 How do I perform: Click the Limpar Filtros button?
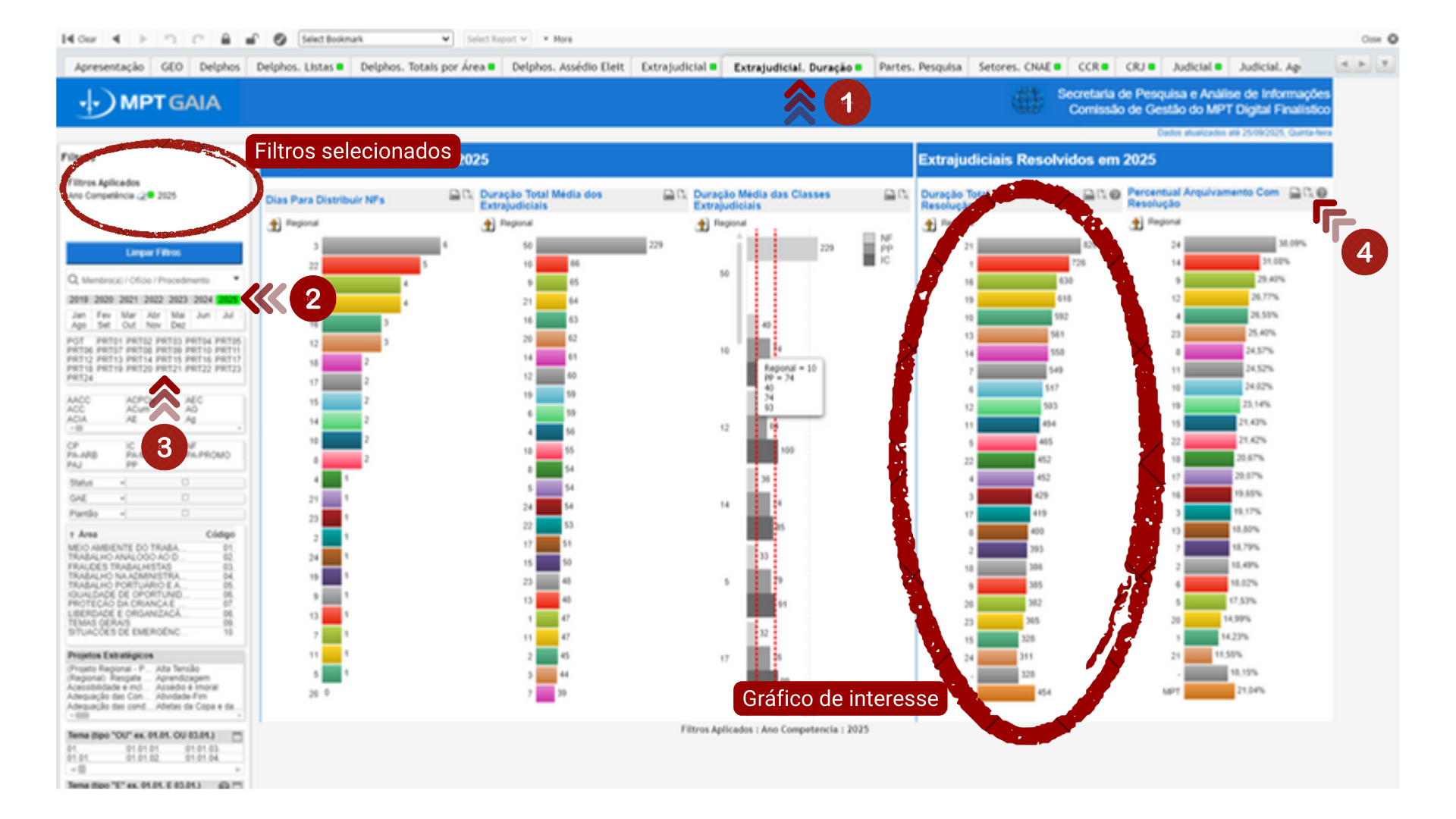point(154,253)
